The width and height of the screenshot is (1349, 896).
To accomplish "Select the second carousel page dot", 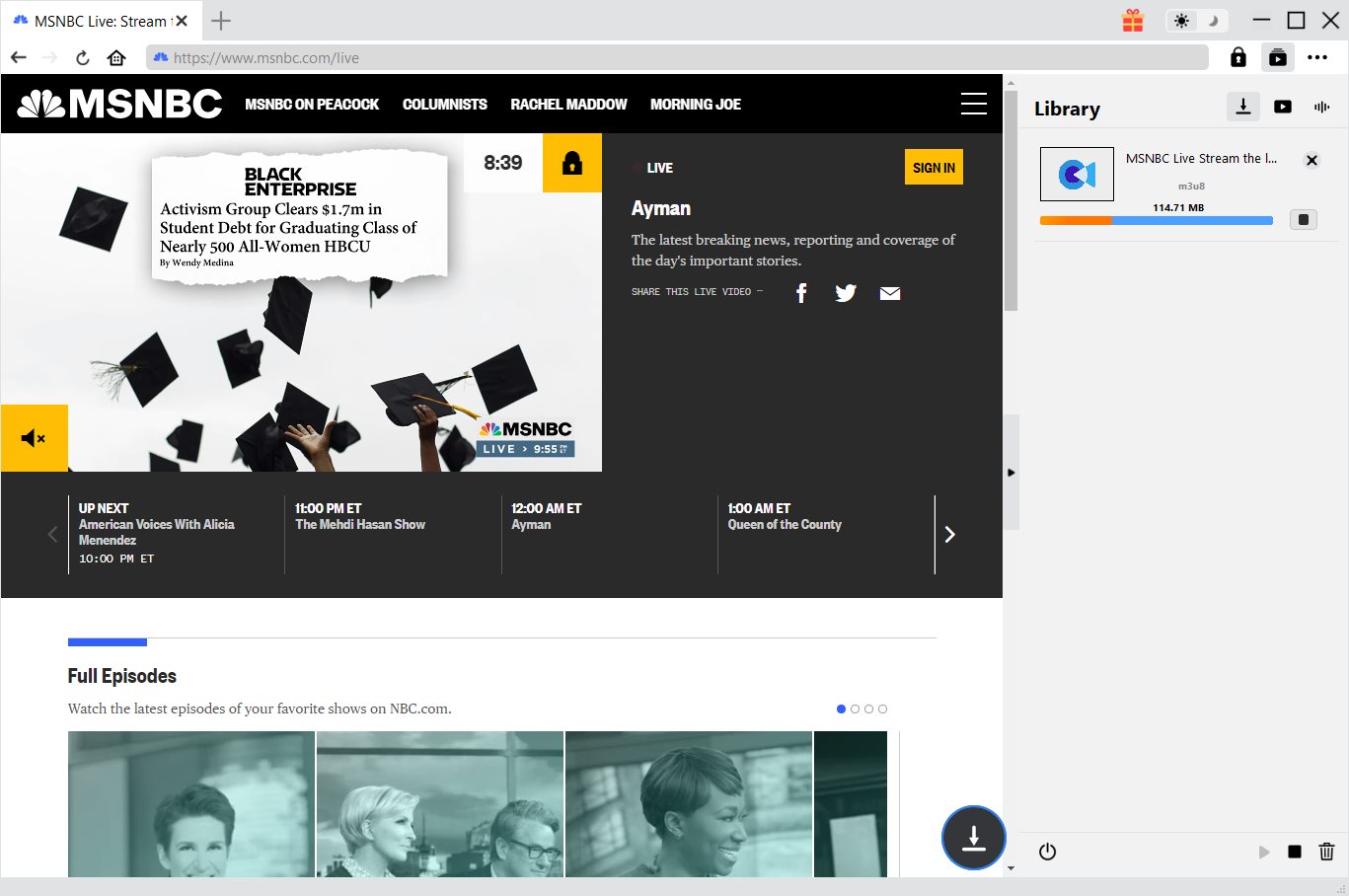I will pyautogui.click(x=855, y=709).
